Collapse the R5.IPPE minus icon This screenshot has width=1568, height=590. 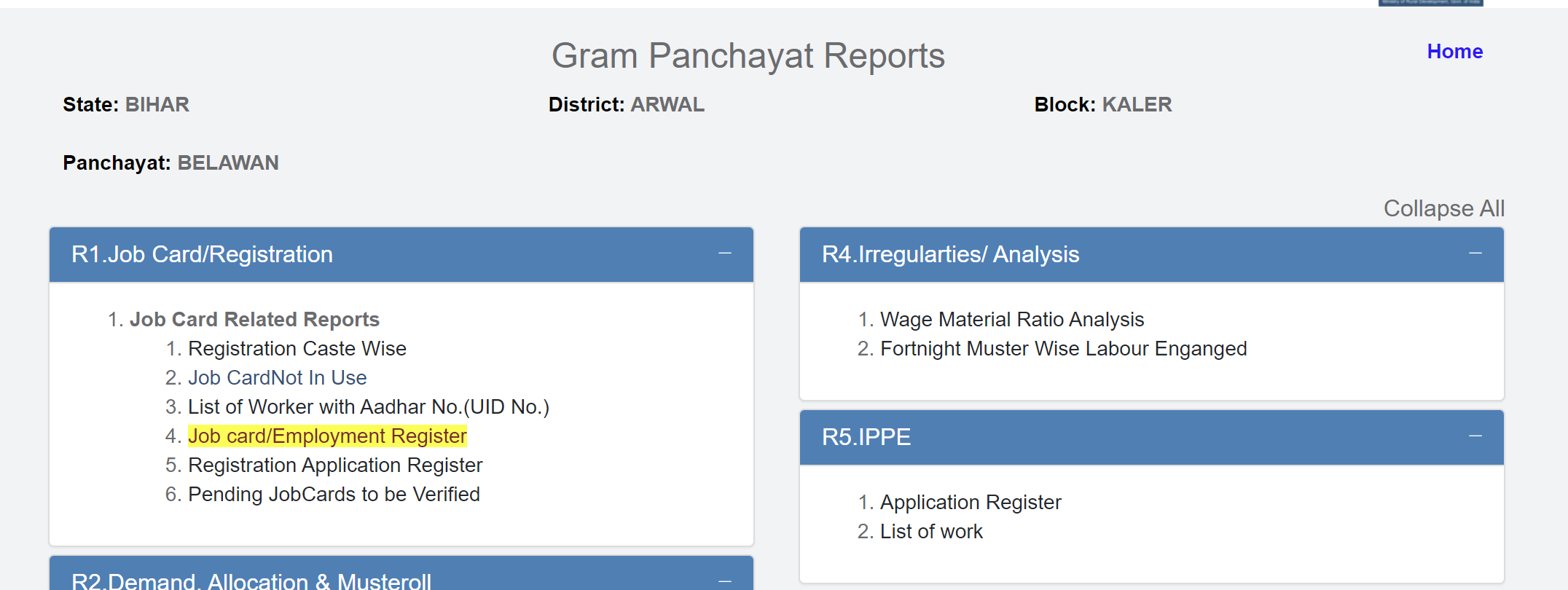[1475, 436]
